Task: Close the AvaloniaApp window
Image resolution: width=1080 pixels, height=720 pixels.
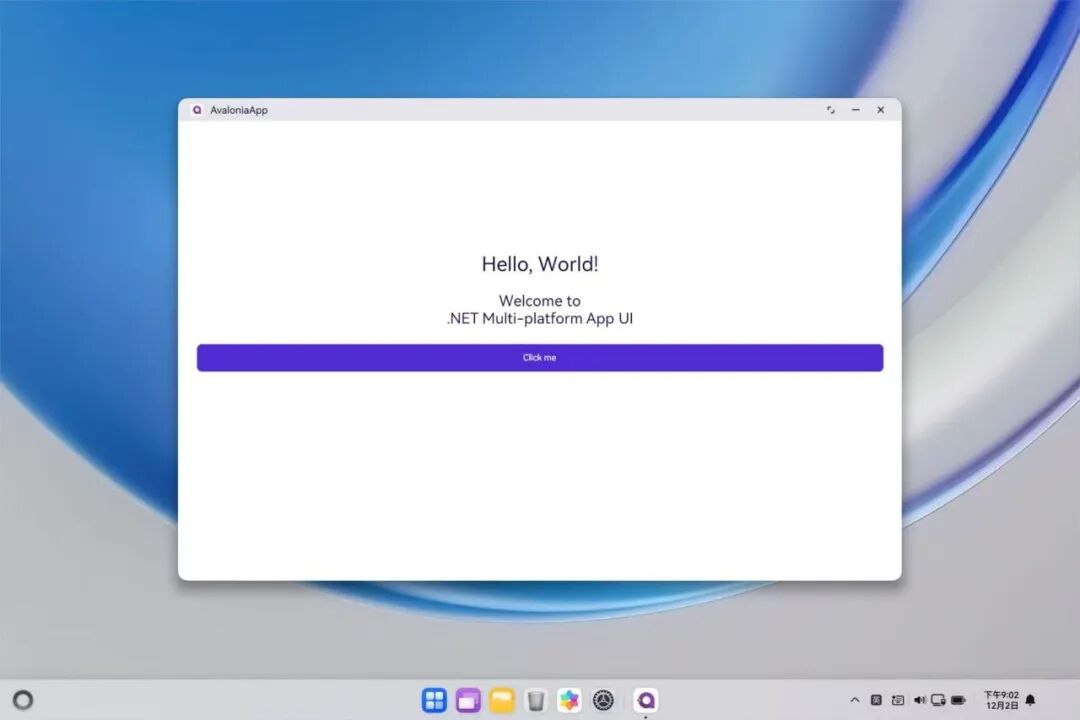Action: pos(880,110)
